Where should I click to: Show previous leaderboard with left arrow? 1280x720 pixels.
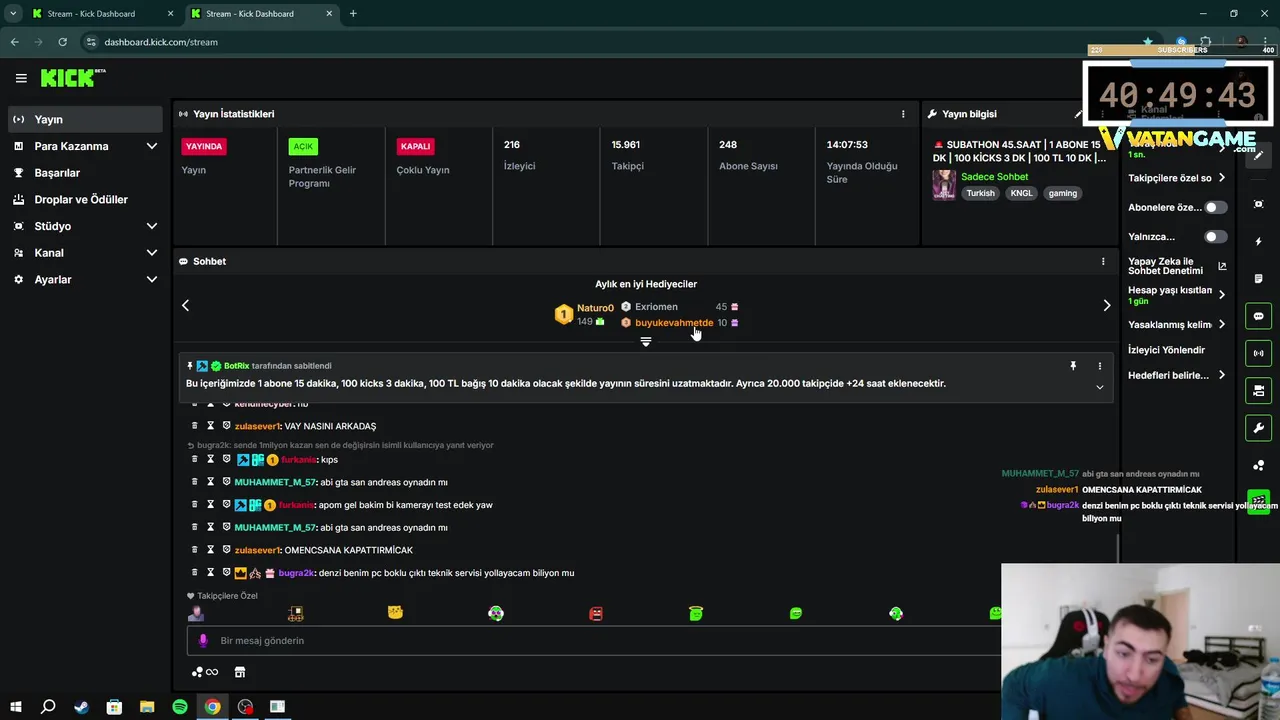pyautogui.click(x=185, y=305)
